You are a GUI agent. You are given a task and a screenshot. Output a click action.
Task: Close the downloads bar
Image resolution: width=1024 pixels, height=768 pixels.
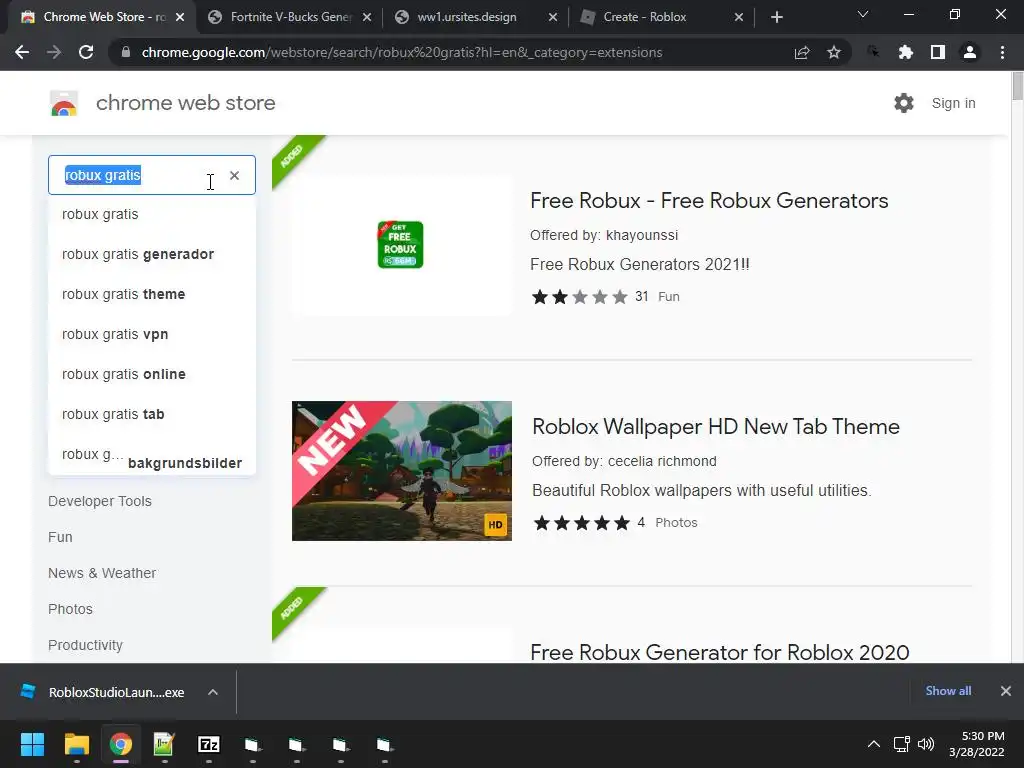click(x=1006, y=691)
